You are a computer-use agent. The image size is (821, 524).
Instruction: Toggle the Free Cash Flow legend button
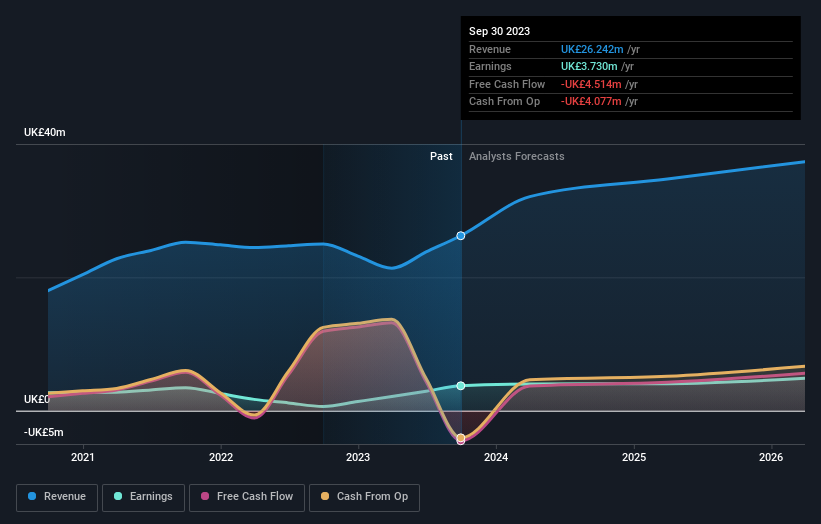247,497
